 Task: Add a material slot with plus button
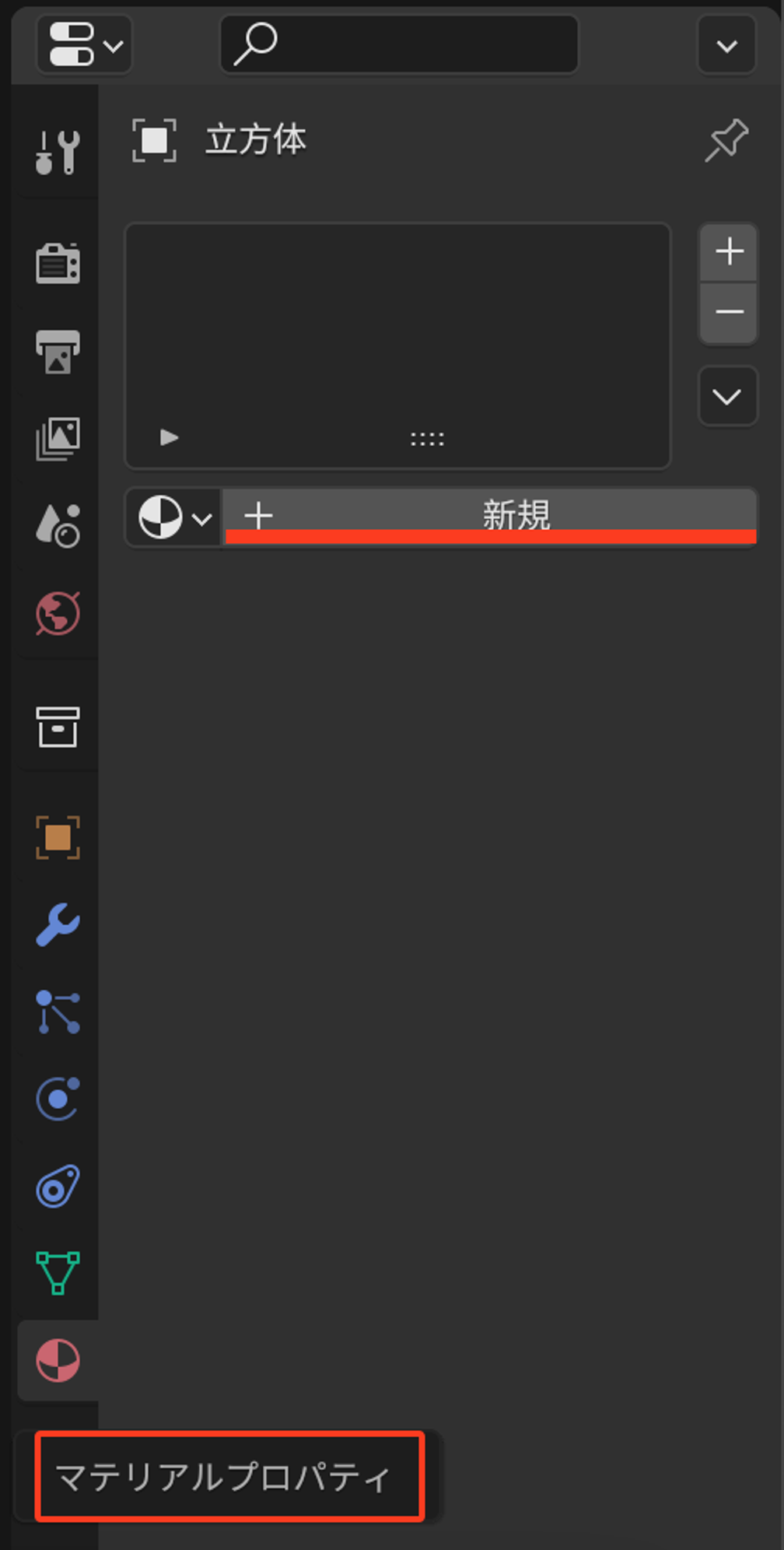[729, 252]
